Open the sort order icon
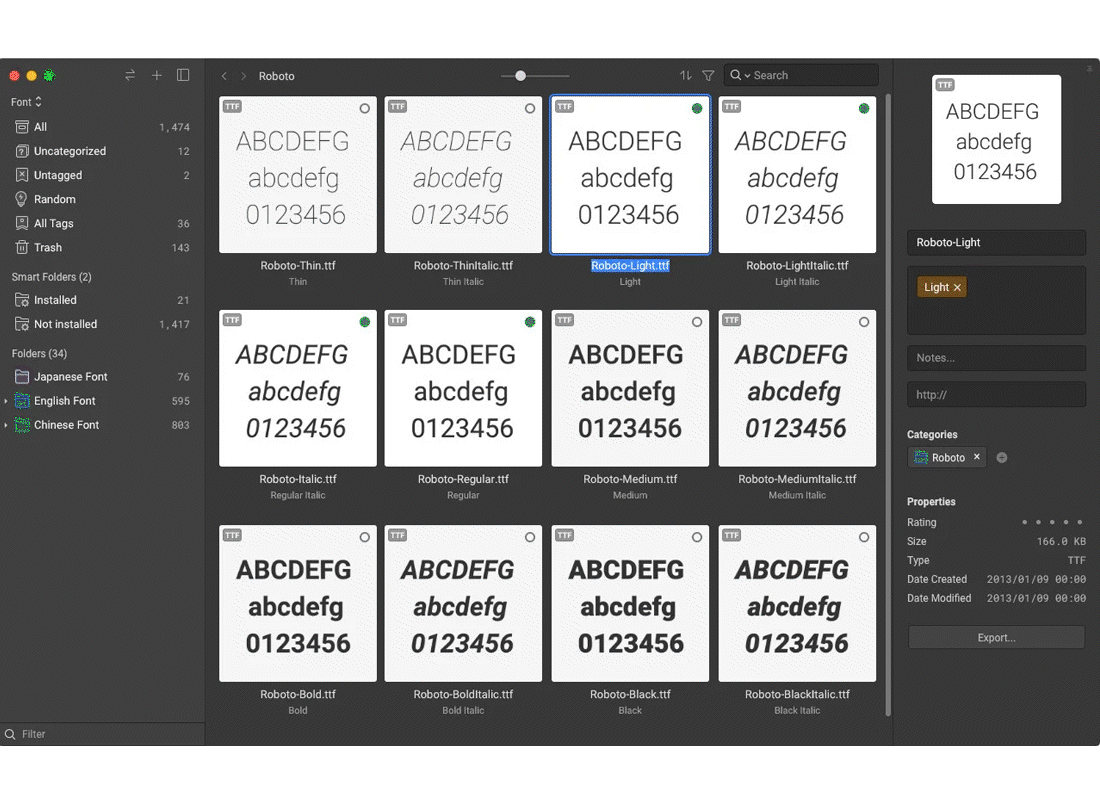The image size is (1100, 810). [x=685, y=75]
